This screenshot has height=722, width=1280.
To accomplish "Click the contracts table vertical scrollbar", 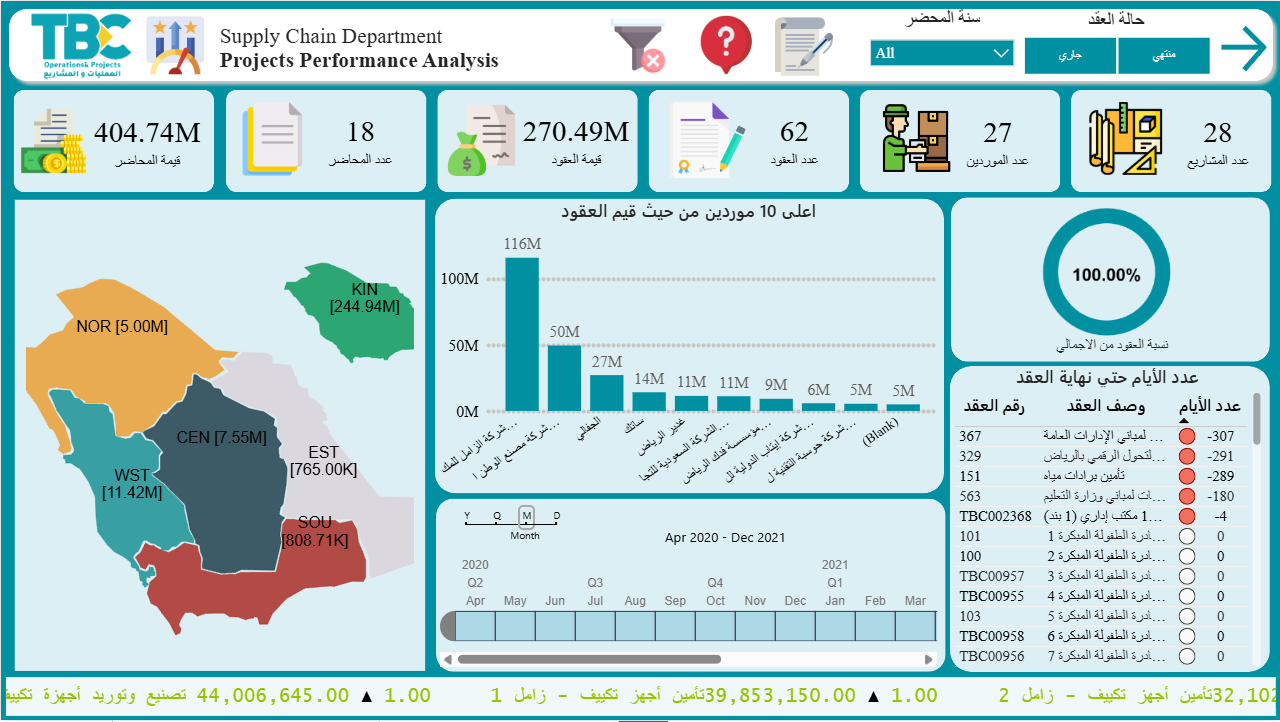I will coord(1257,419).
